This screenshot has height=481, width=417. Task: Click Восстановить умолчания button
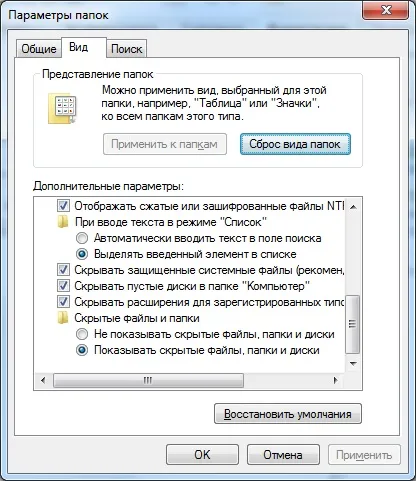[288, 414]
